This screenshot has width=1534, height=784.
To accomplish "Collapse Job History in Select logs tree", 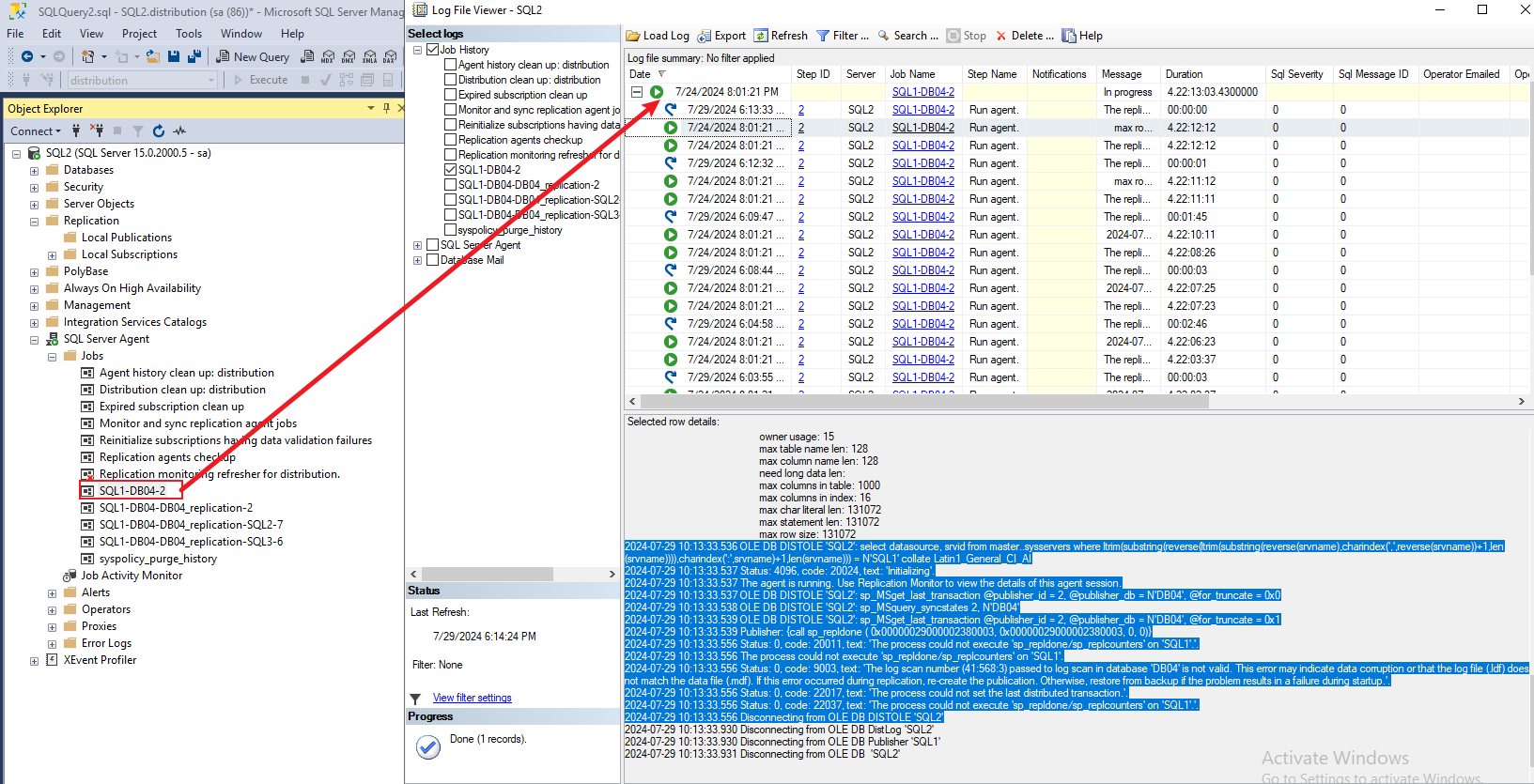I will click(x=417, y=50).
